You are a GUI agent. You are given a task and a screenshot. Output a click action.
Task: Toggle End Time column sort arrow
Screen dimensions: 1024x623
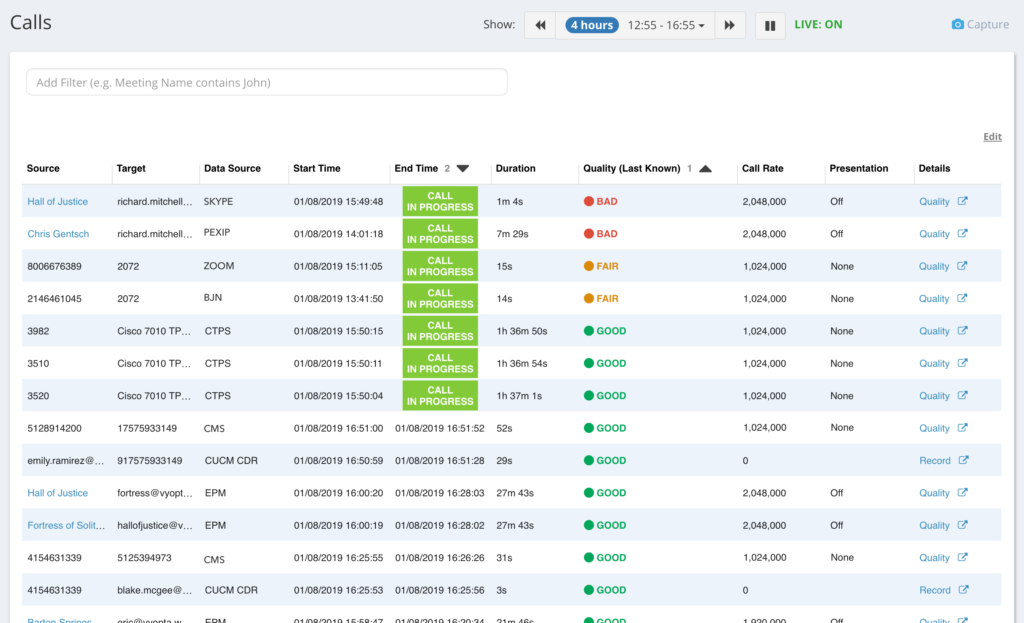pyautogui.click(x=462, y=169)
